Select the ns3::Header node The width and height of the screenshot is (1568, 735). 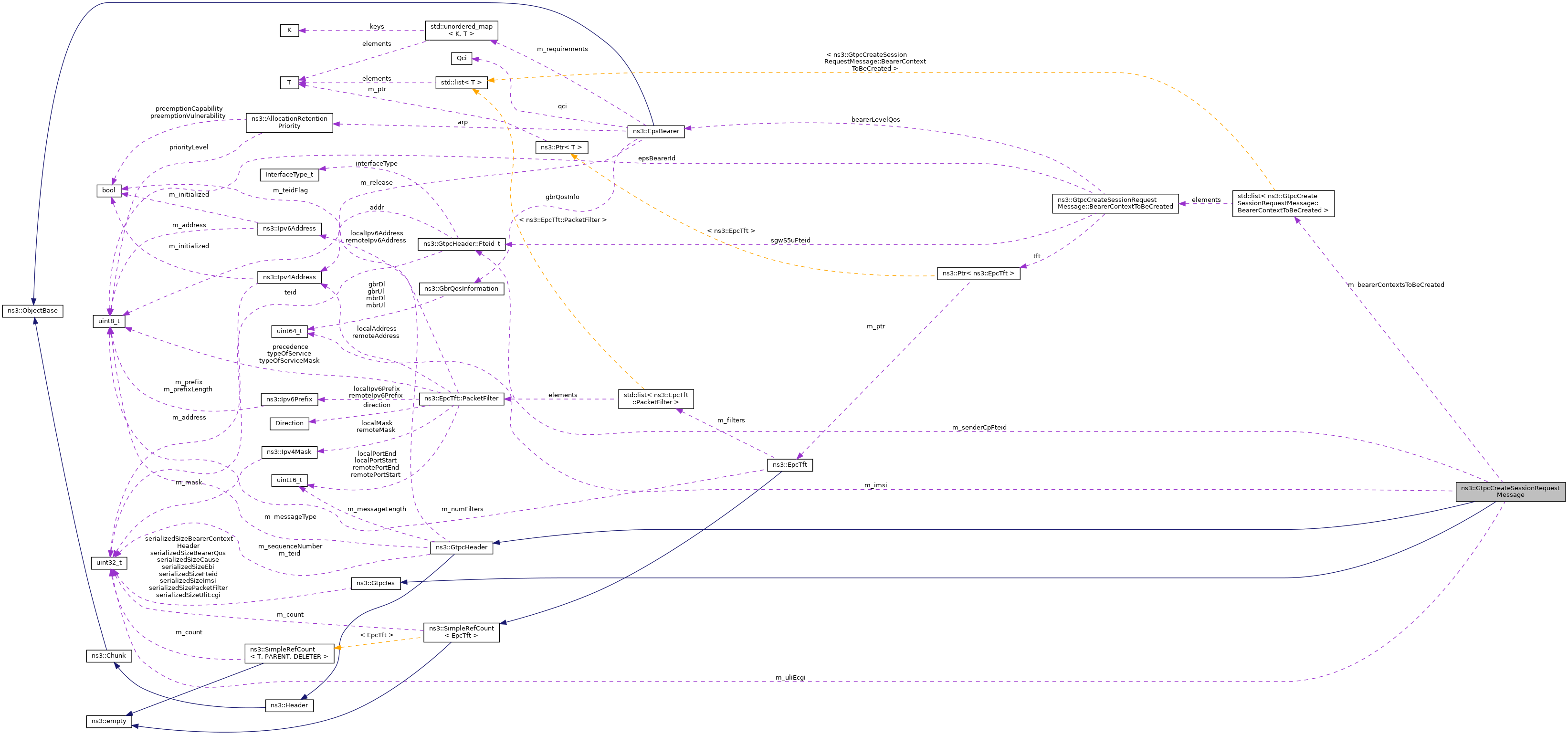pos(289,706)
